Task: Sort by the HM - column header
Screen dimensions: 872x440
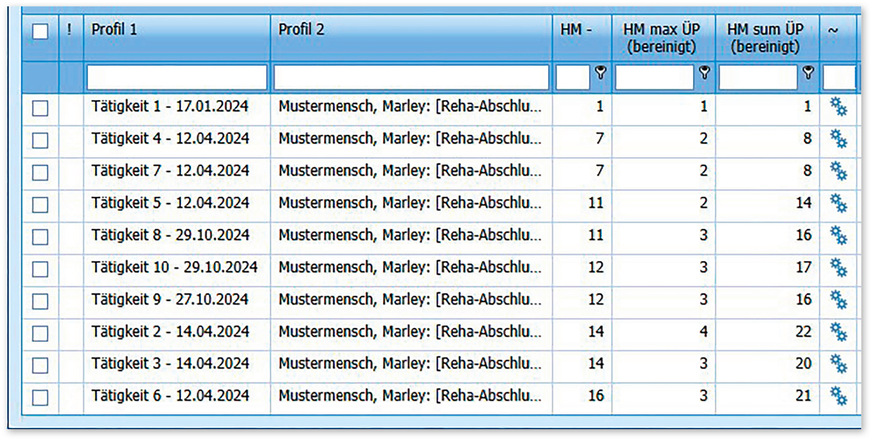Action: pyautogui.click(x=582, y=38)
